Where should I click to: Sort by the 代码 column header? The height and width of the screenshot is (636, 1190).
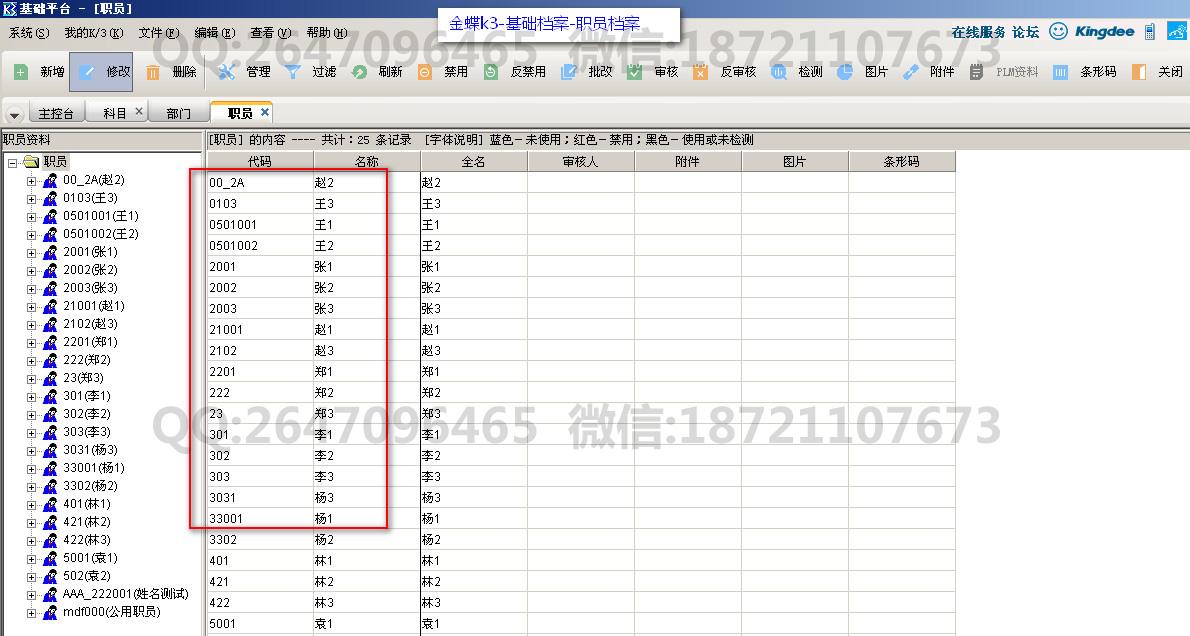pyautogui.click(x=259, y=162)
